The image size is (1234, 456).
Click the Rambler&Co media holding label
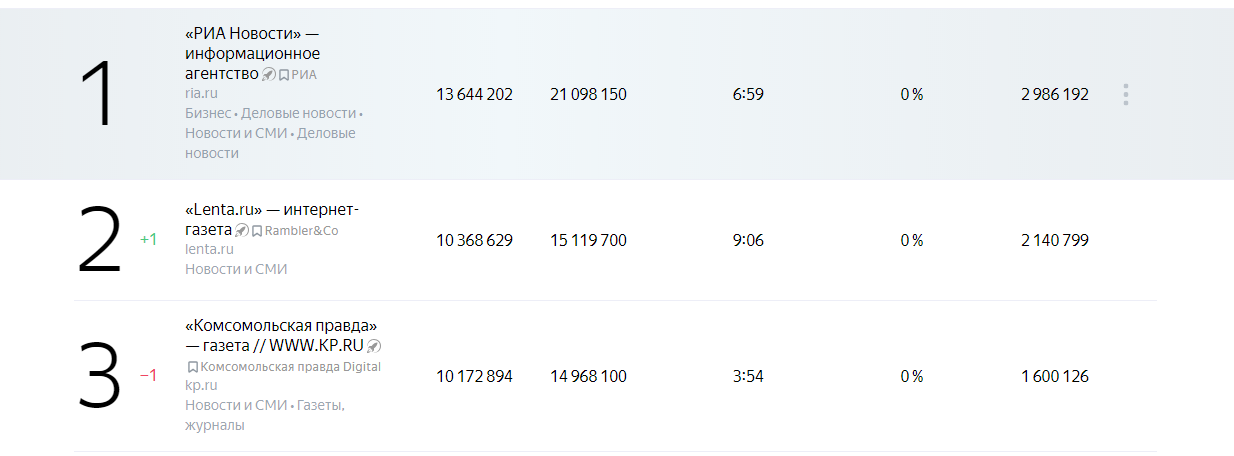[302, 231]
